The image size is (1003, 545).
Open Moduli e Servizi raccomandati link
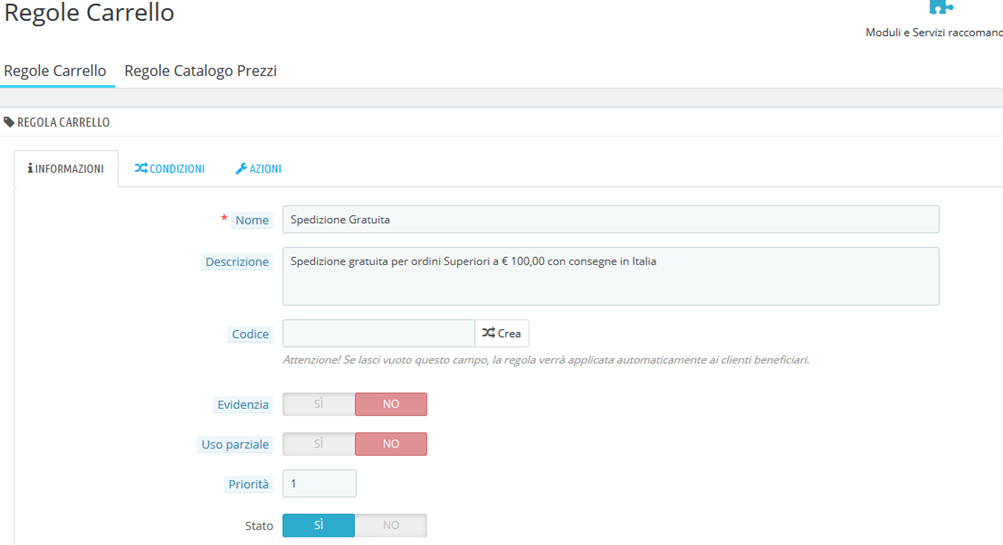click(x=934, y=32)
